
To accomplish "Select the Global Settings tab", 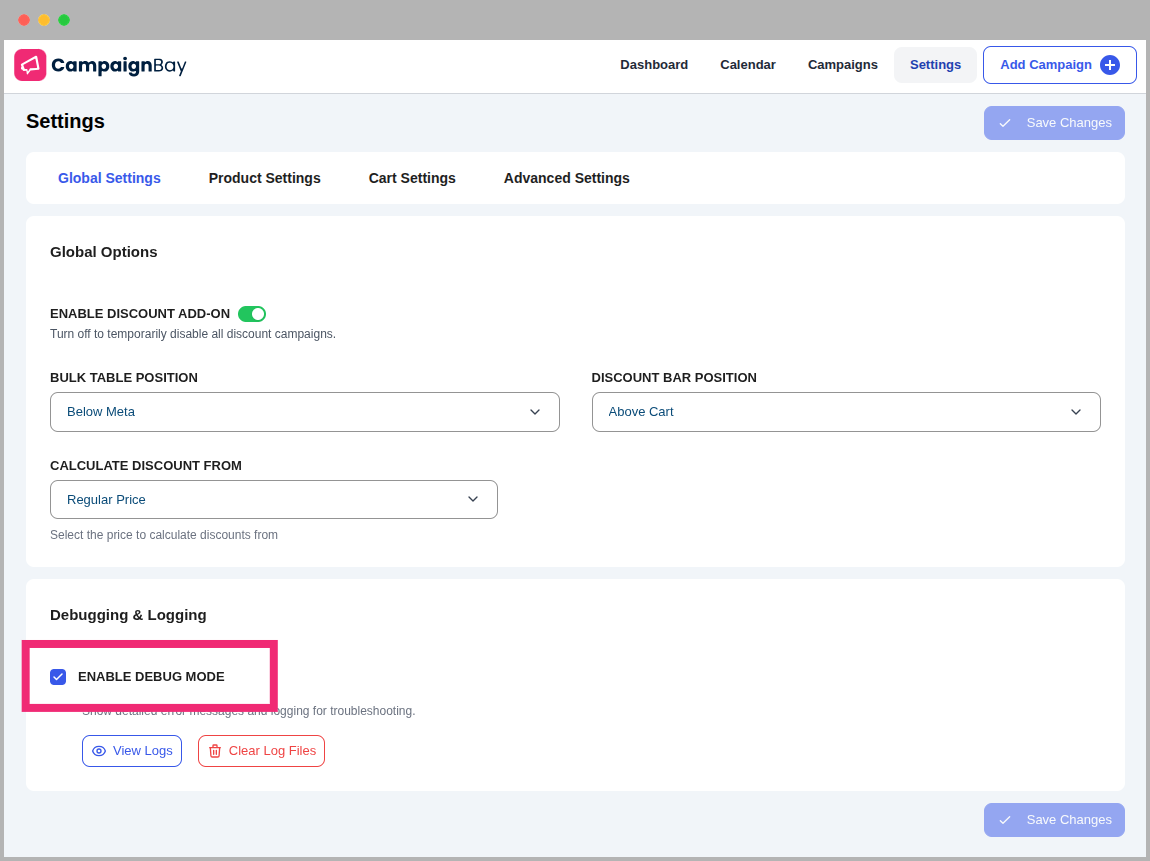I will click(x=109, y=178).
